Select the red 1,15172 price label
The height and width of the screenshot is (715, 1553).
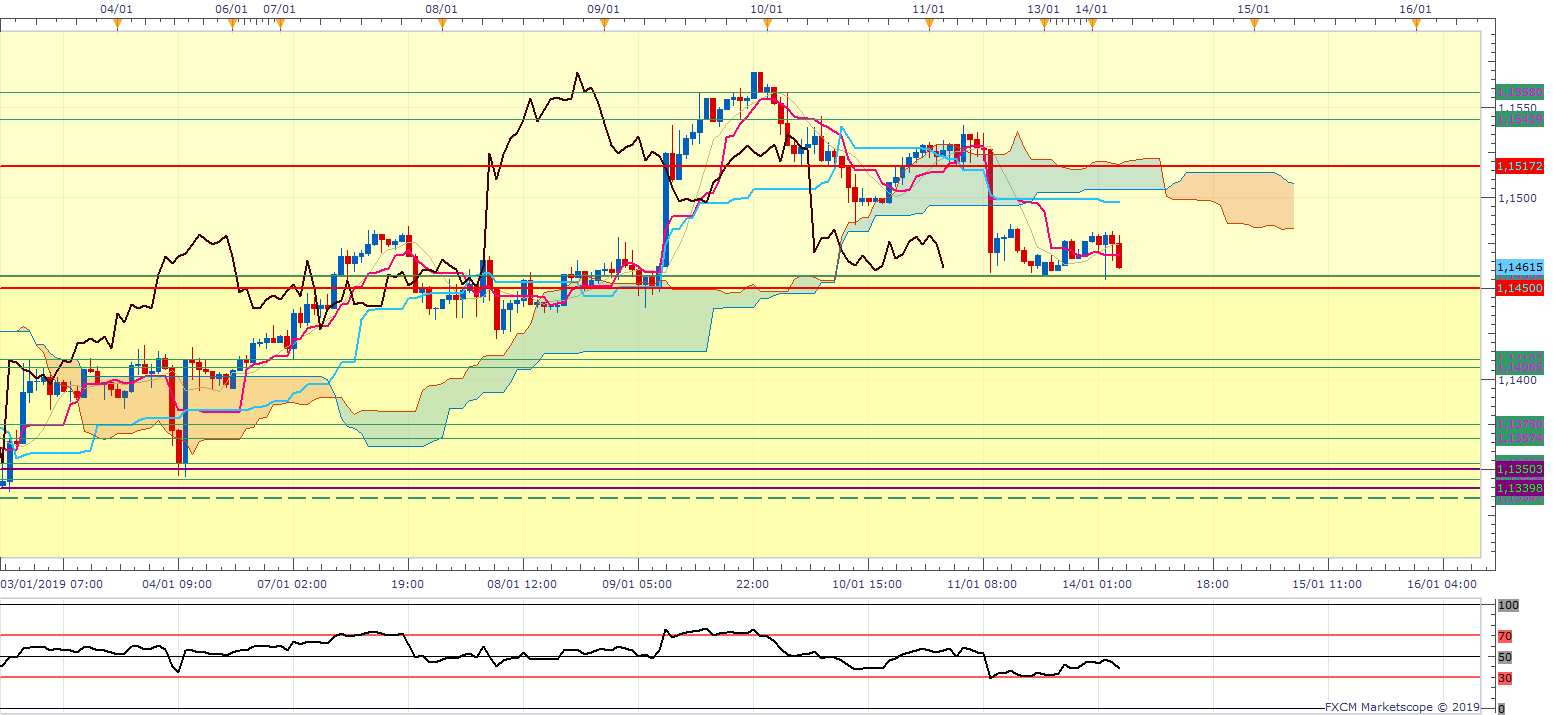[x=1519, y=165]
